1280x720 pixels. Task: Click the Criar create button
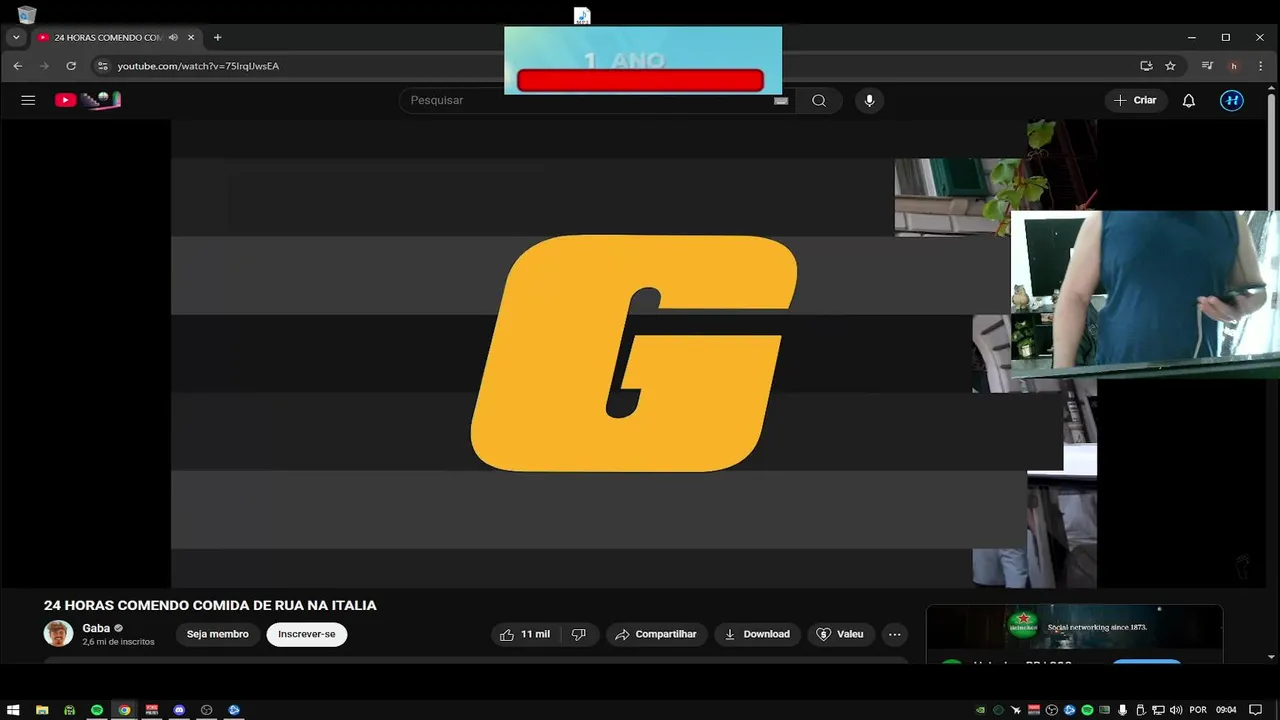click(1136, 100)
